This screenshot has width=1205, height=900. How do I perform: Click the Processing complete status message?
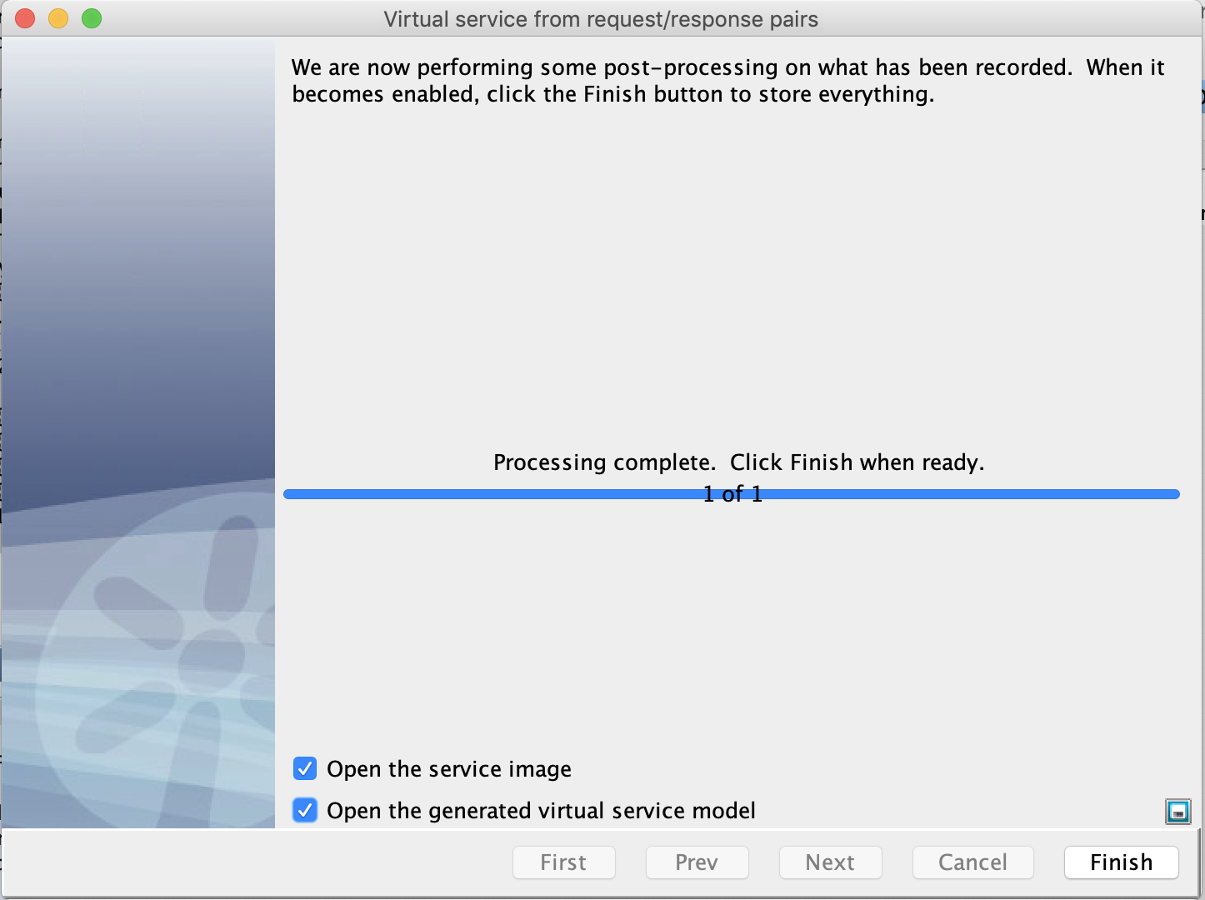(x=739, y=463)
